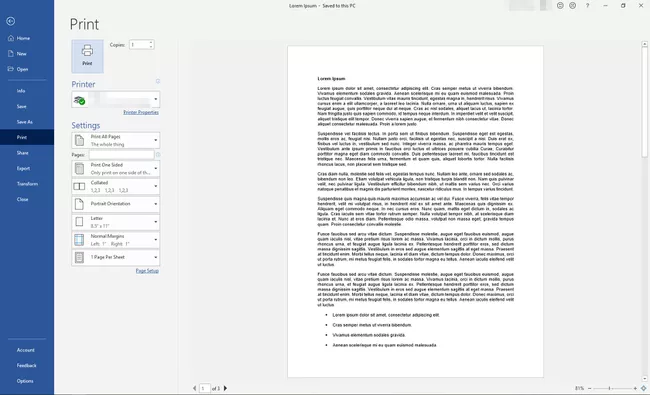The height and width of the screenshot is (395, 650).
Task: Click the 81% zoom level
Action: tap(579, 388)
